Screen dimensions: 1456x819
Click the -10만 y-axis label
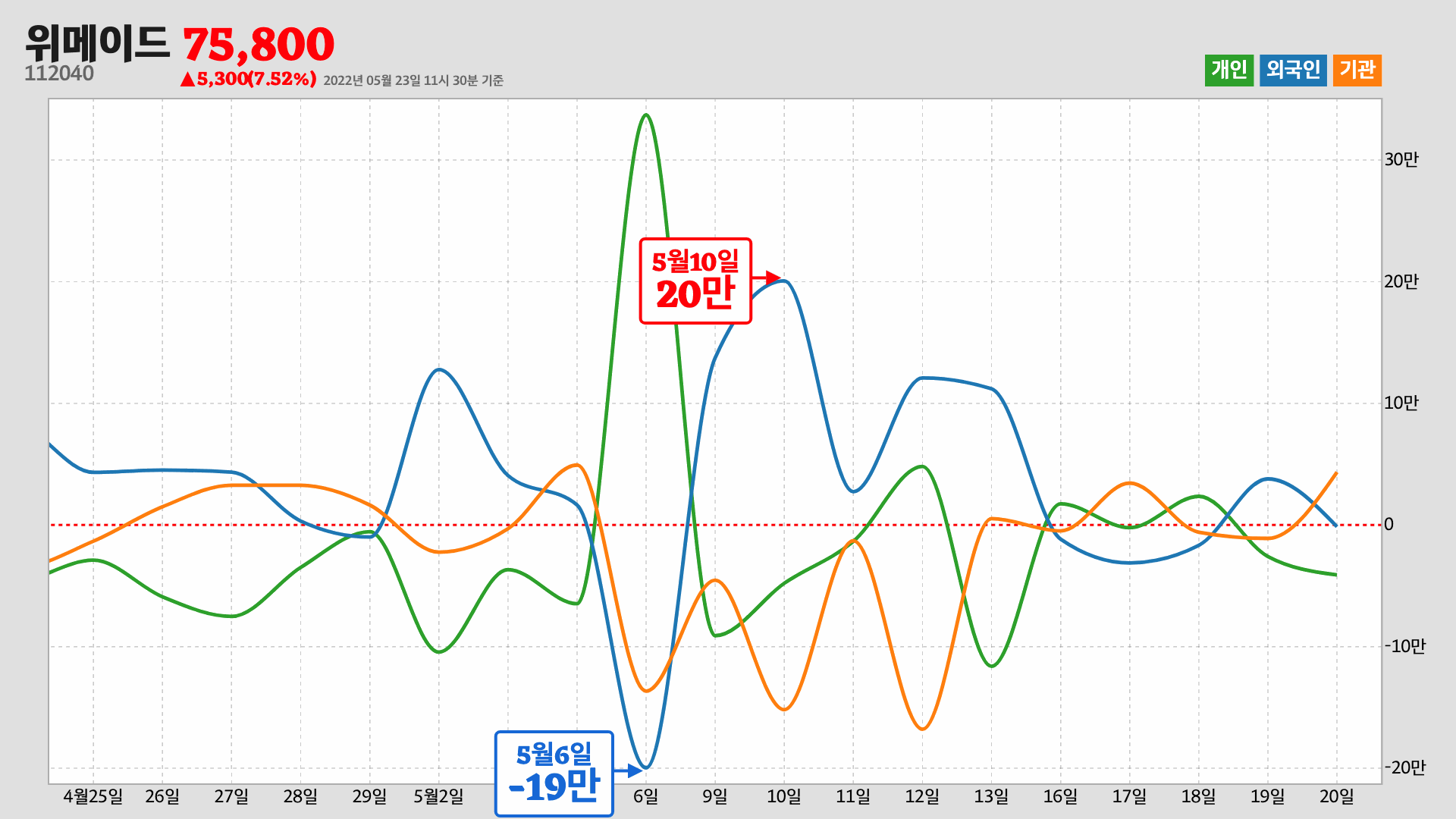(x=1404, y=647)
